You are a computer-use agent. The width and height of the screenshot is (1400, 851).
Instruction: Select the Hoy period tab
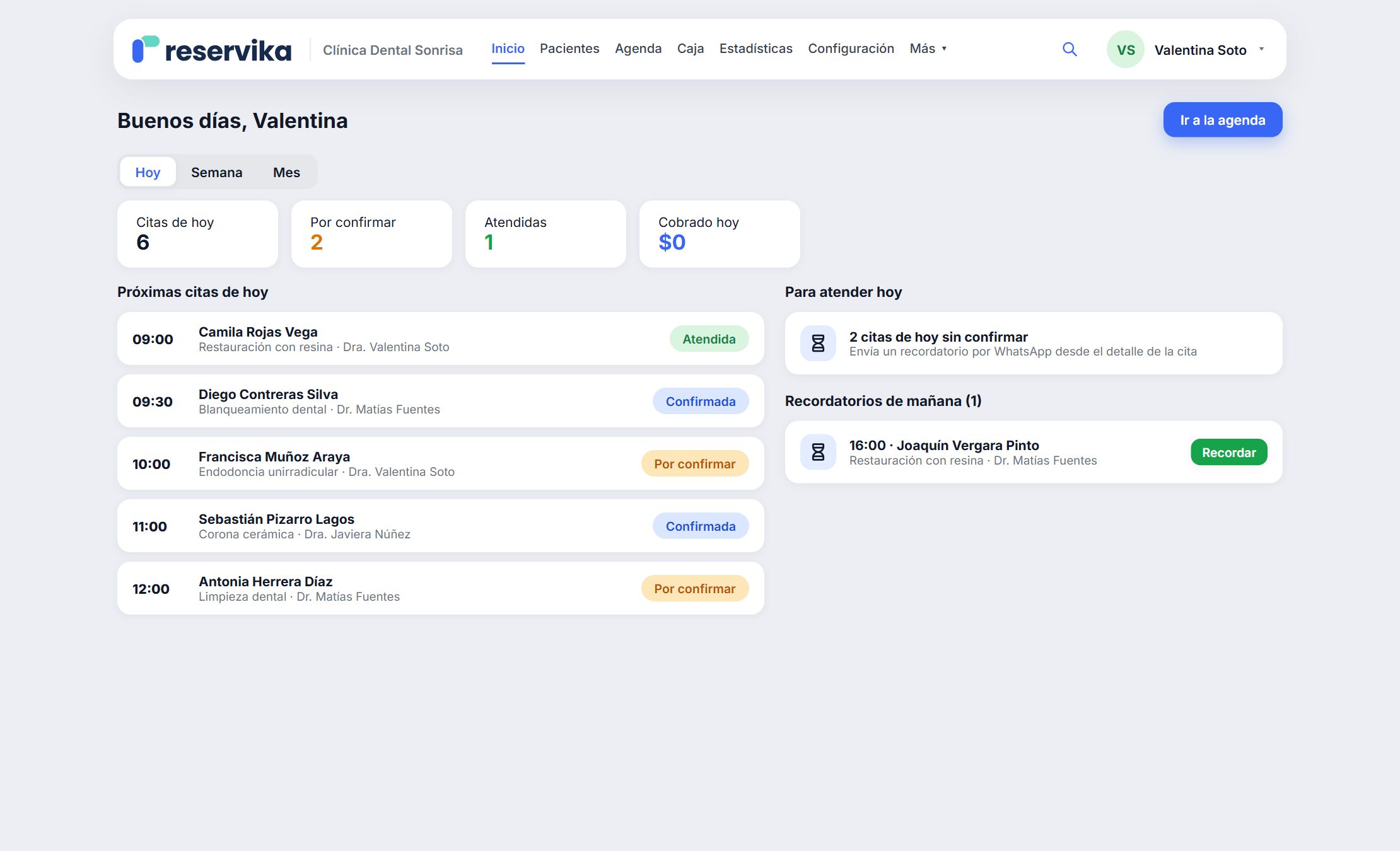coord(148,172)
